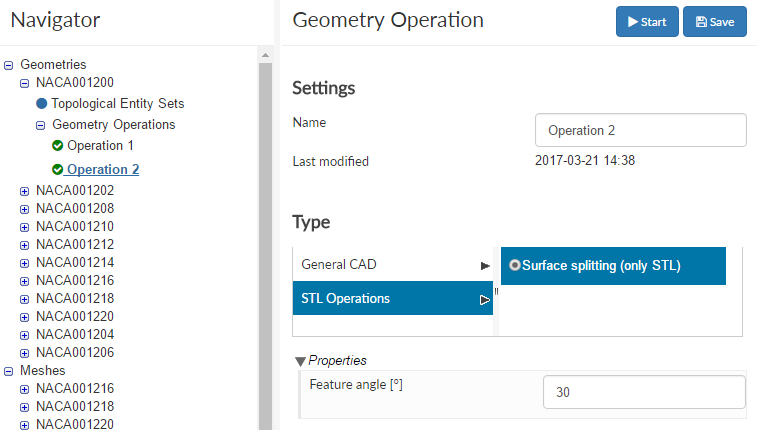757x430 pixels.
Task: Click the green check icon beside Operation 1
Action: pos(58,146)
